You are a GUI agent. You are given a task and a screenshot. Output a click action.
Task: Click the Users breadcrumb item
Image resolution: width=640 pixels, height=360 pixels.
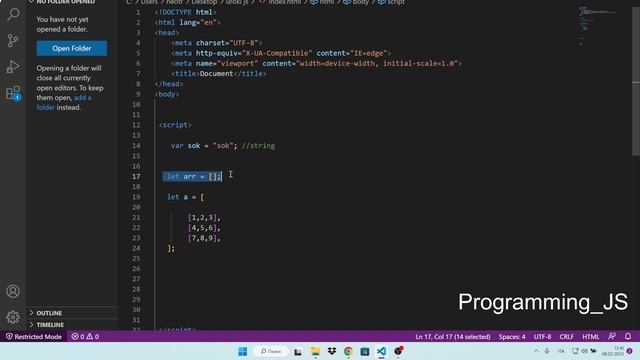149,2
